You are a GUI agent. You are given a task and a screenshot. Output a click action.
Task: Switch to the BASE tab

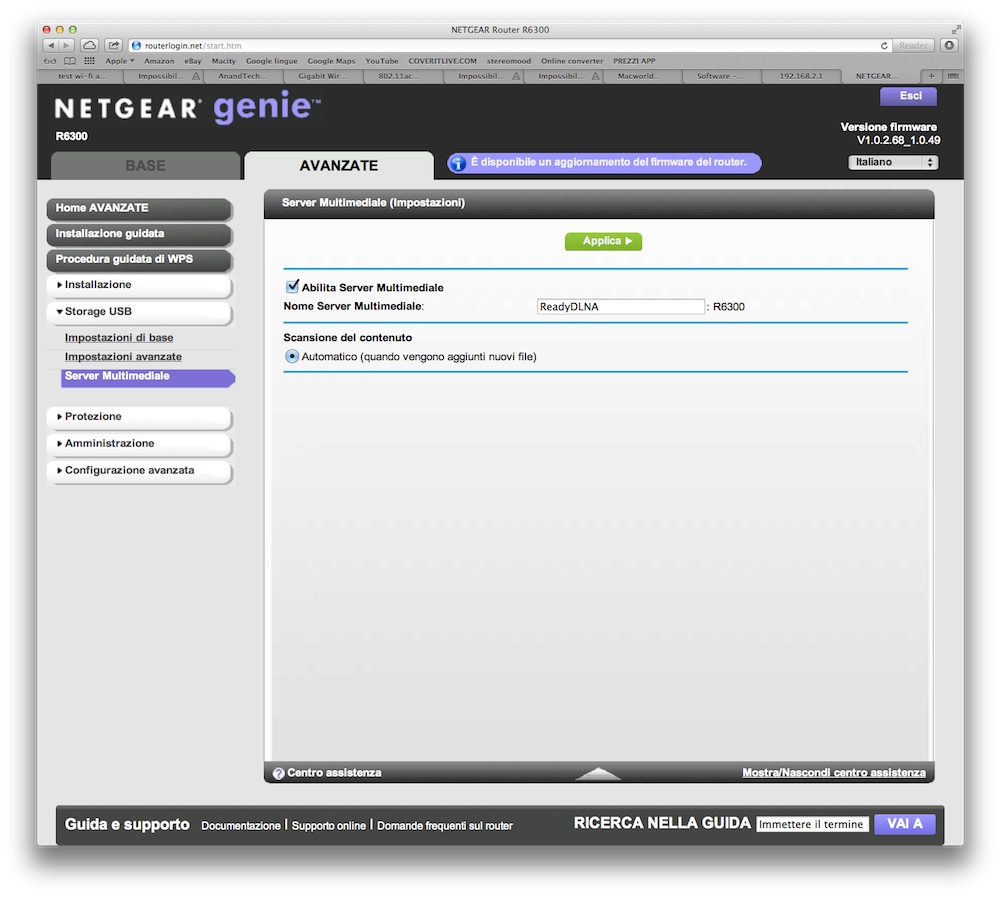coord(146,165)
